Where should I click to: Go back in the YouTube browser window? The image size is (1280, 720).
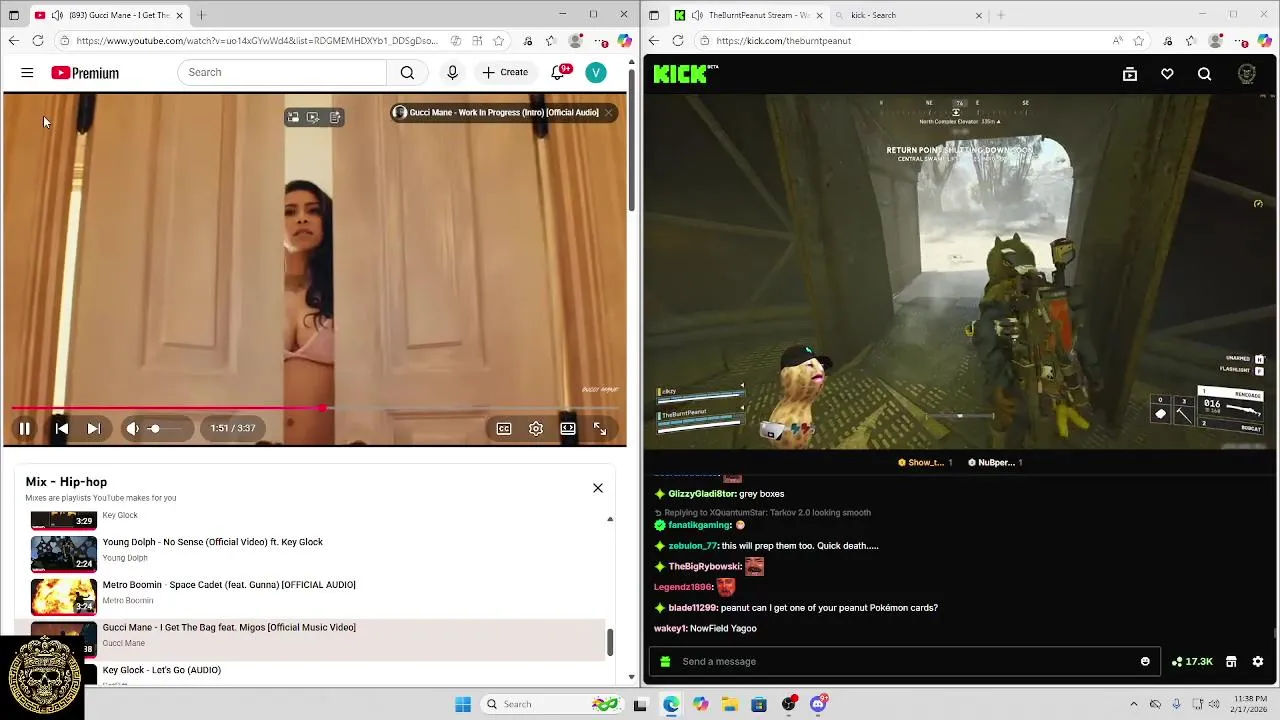click(x=13, y=41)
